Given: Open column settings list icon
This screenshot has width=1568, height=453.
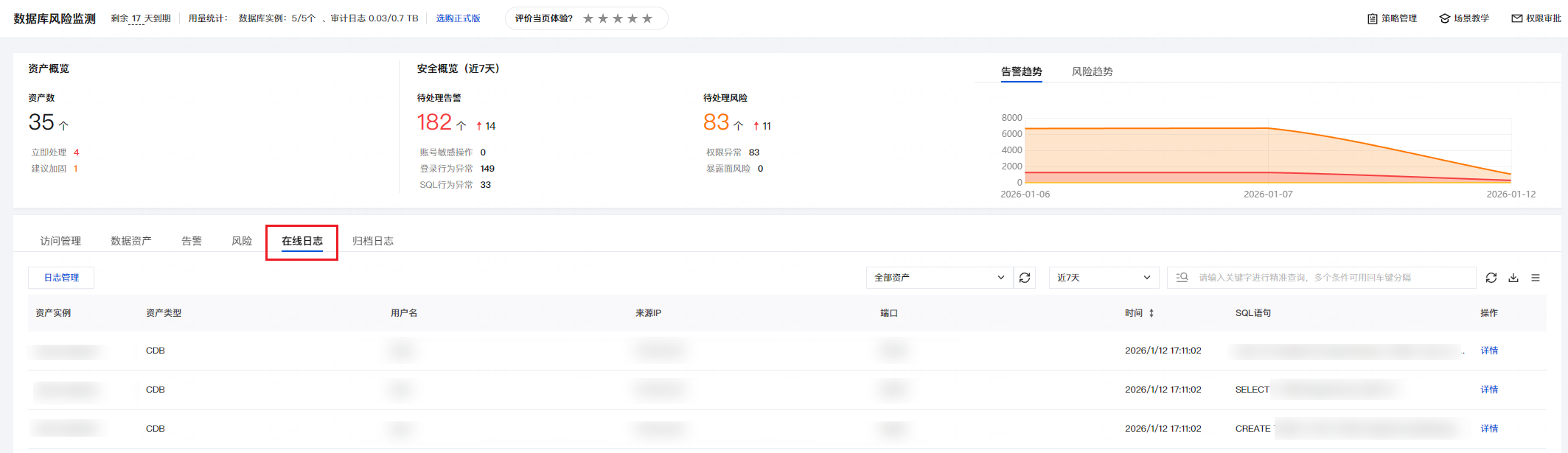Looking at the screenshot, I should (1536, 278).
